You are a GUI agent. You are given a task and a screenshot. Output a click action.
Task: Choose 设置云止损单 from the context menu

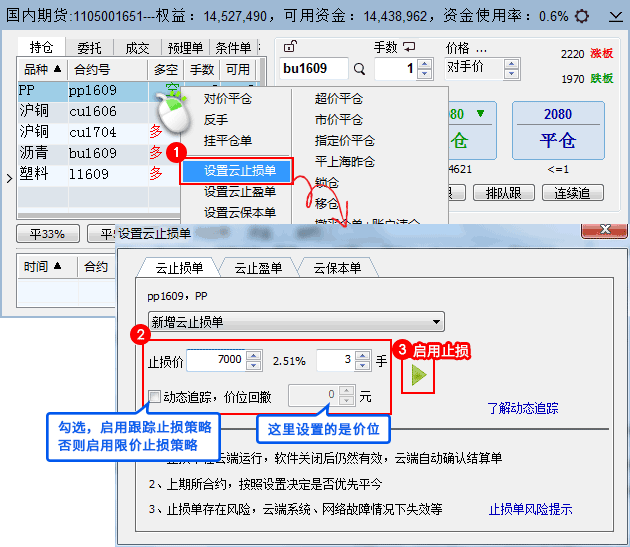(x=240, y=171)
